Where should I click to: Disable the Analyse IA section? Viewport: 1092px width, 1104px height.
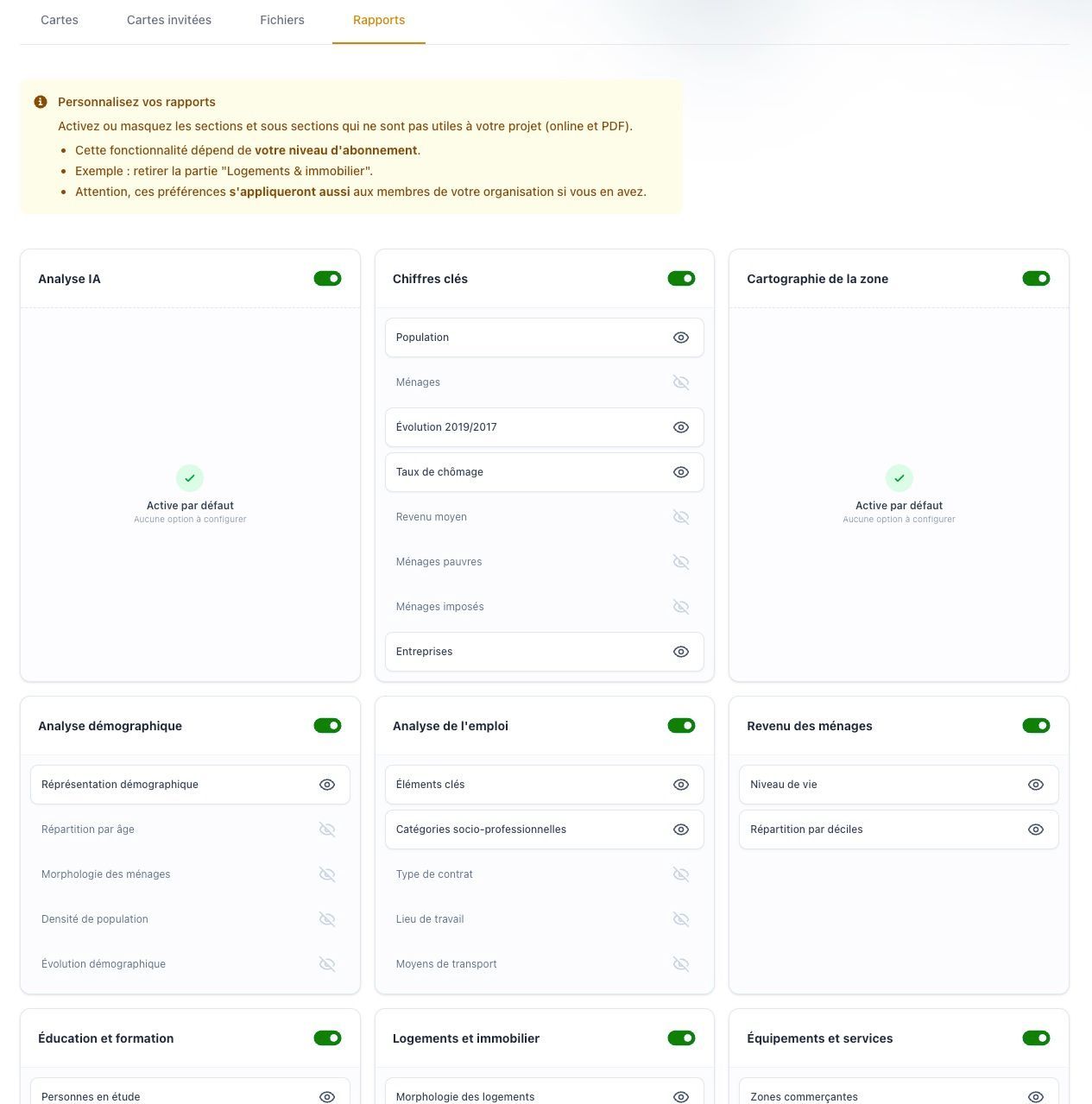[327, 278]
